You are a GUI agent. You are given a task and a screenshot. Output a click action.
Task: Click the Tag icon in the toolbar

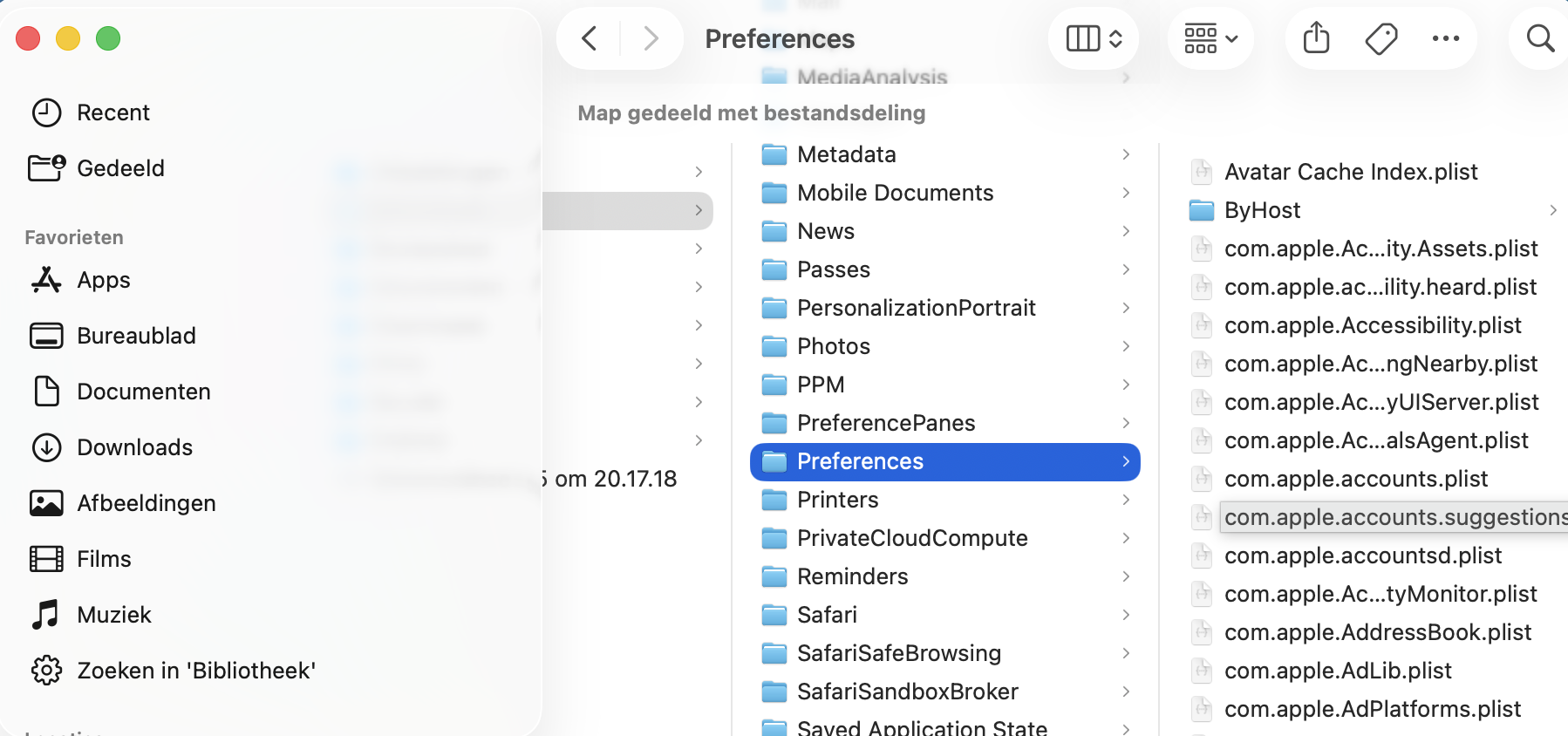1381,38
